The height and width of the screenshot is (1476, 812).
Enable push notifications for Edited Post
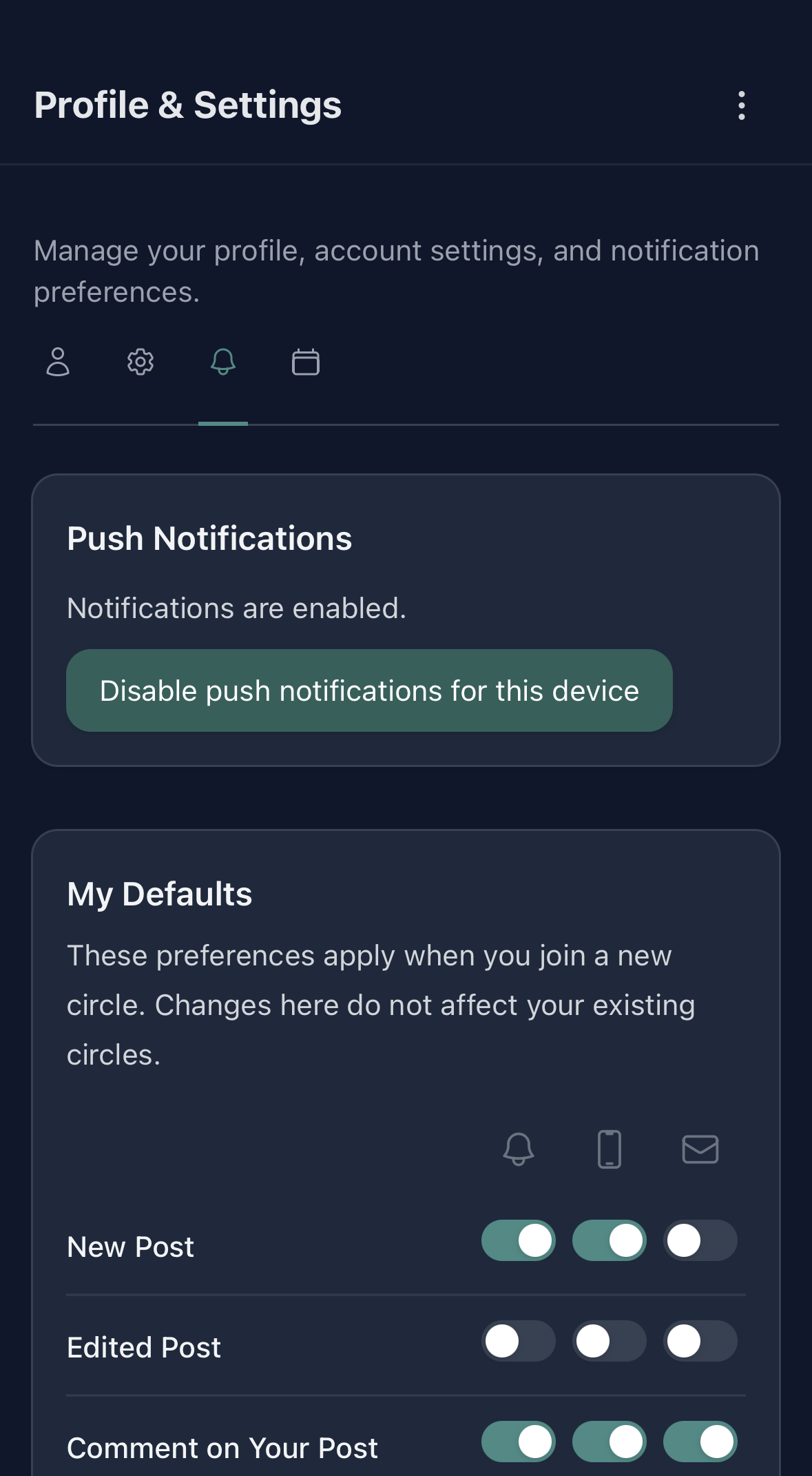(x=519, y=1341)
